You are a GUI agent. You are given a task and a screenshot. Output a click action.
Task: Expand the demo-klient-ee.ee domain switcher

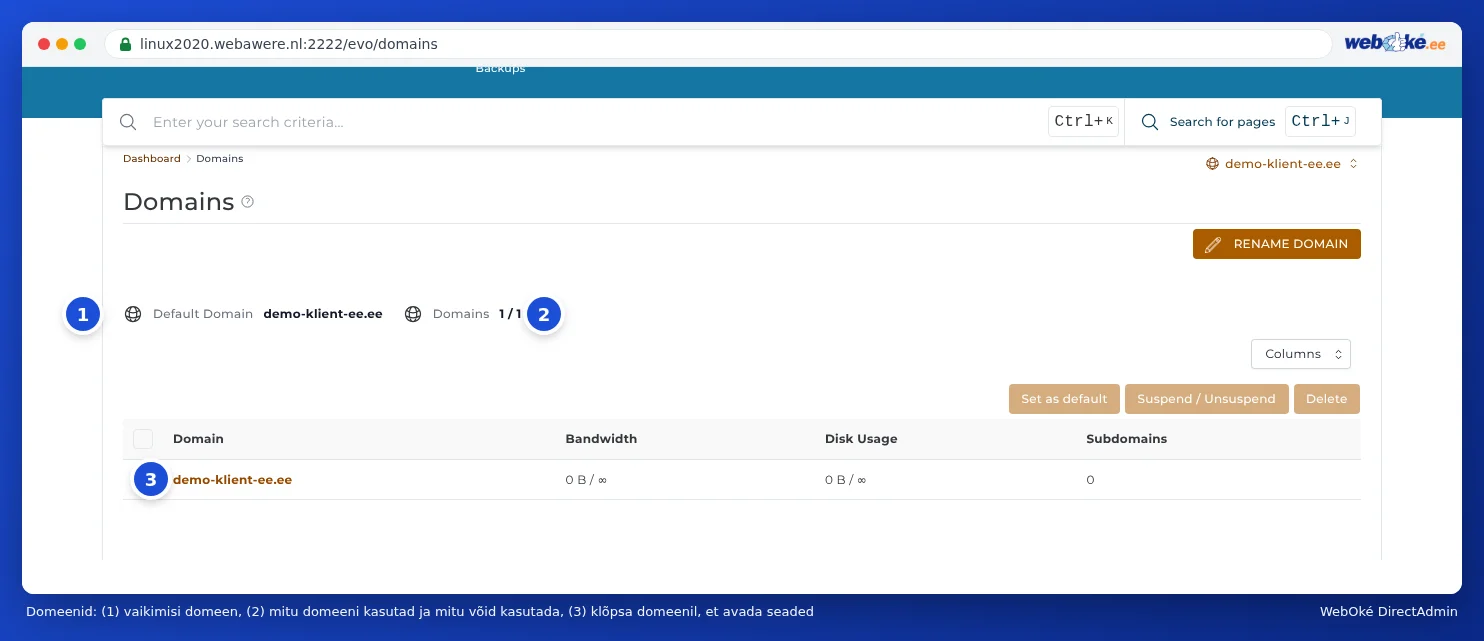1282,164
